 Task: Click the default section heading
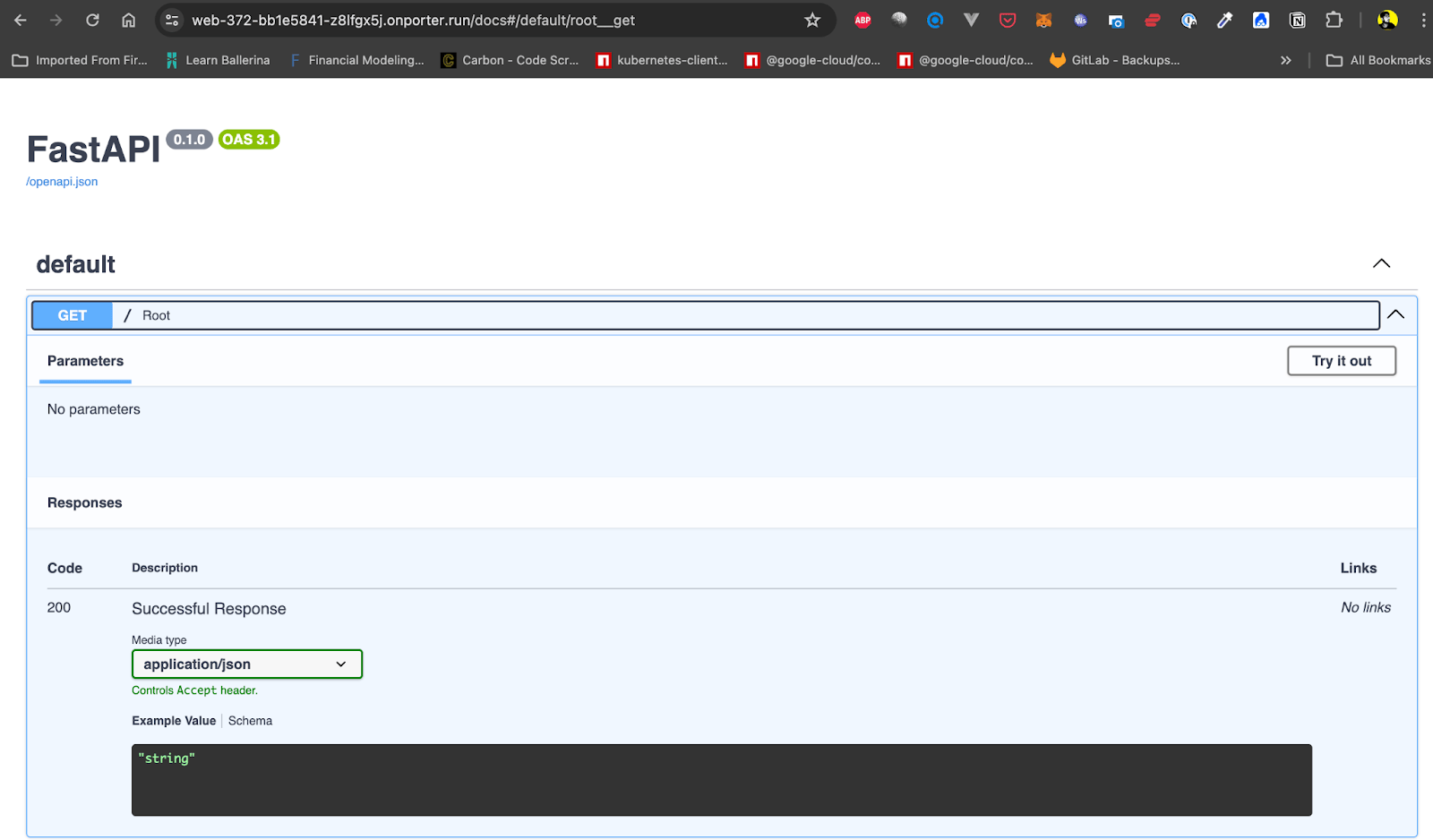[x=76, y=264]
